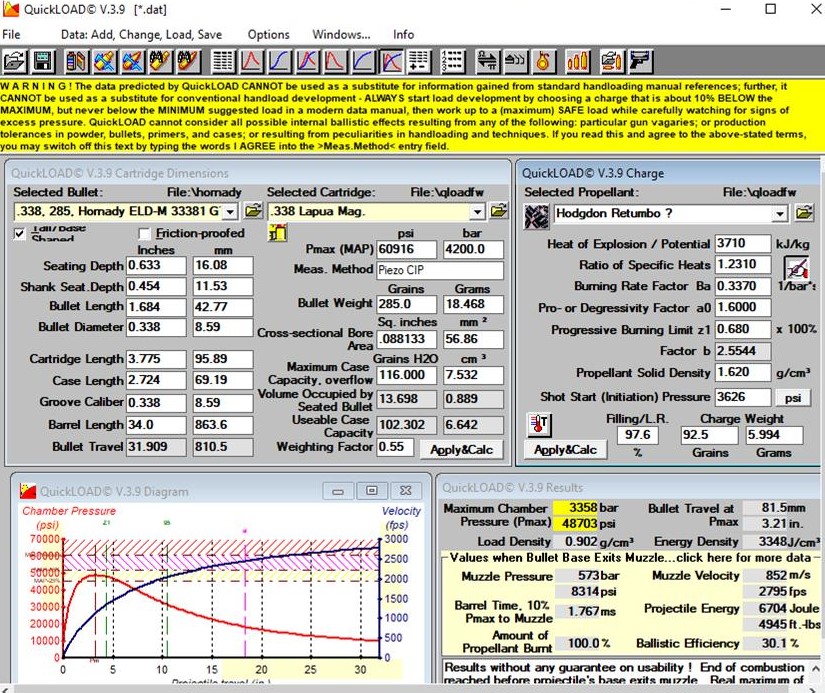Open file via the folder toolbar icon

[14, 62]
